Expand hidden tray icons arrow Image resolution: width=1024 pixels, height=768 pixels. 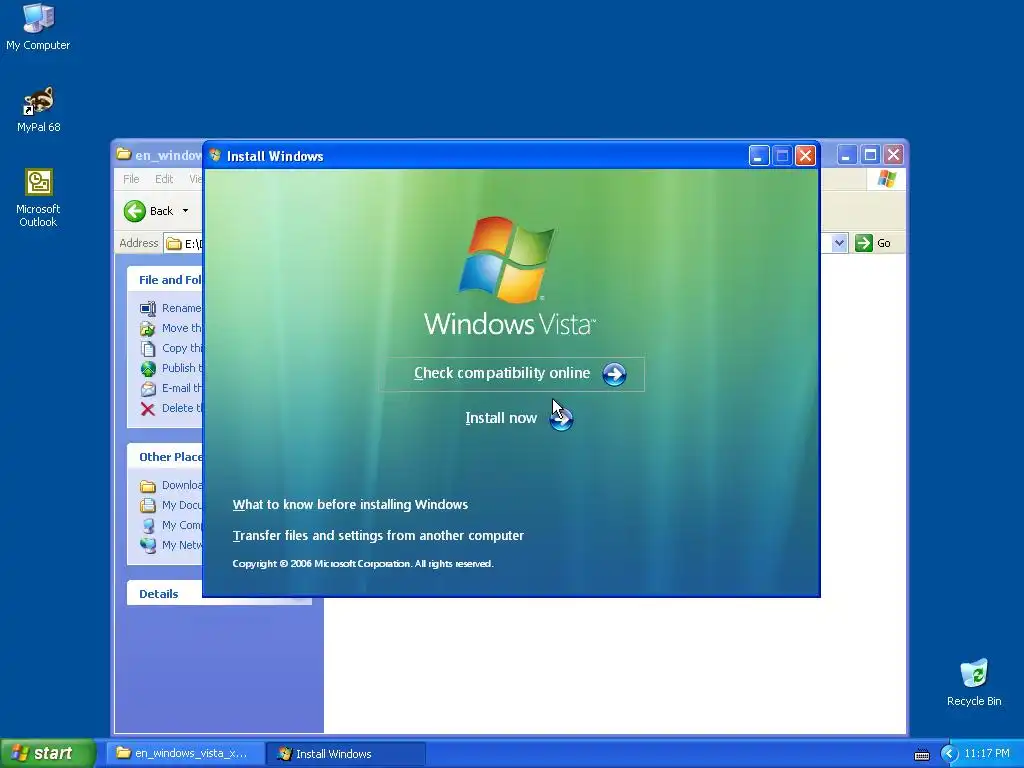pos(950,754)
